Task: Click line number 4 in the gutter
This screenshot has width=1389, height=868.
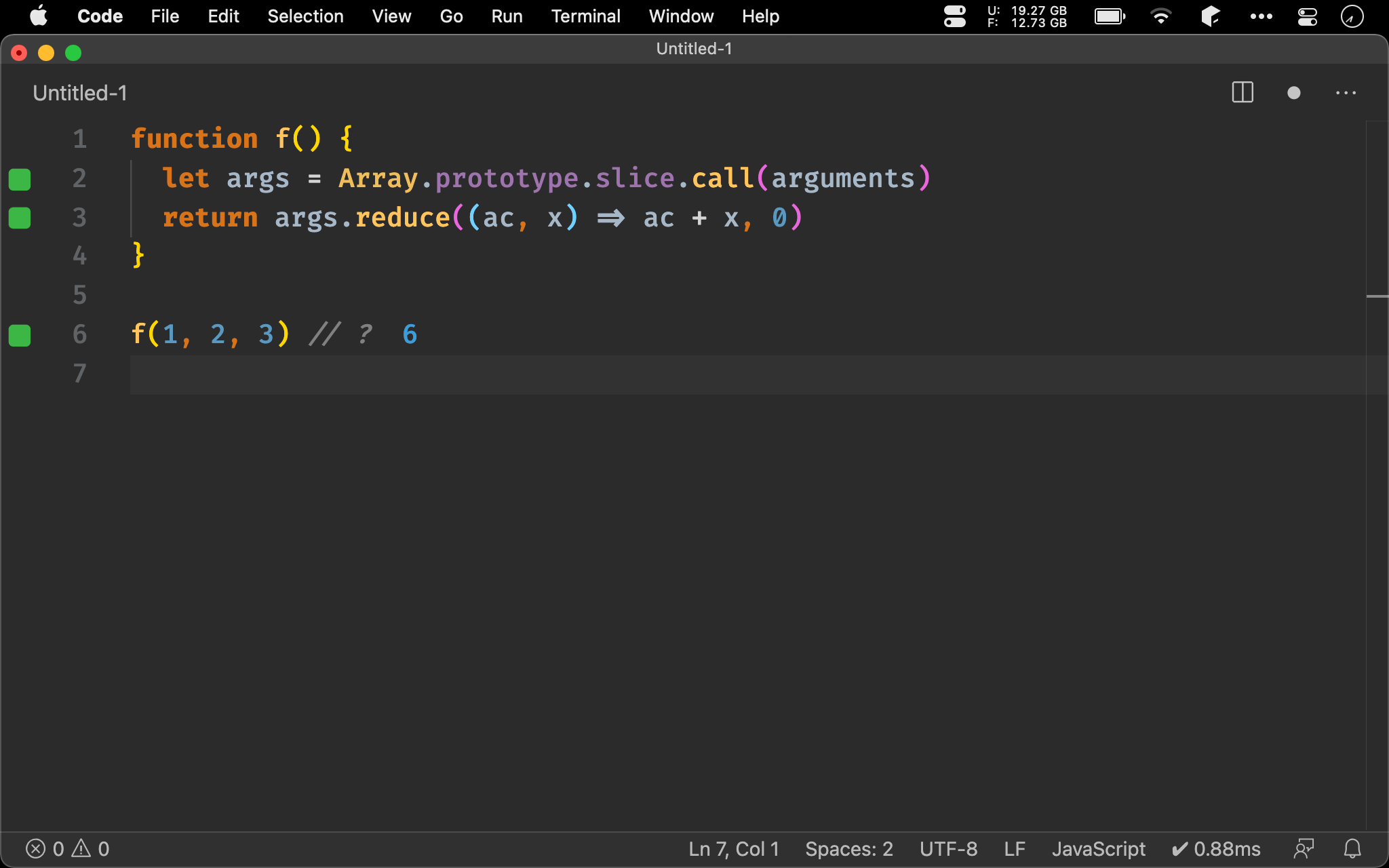Action: coord(79,256)
